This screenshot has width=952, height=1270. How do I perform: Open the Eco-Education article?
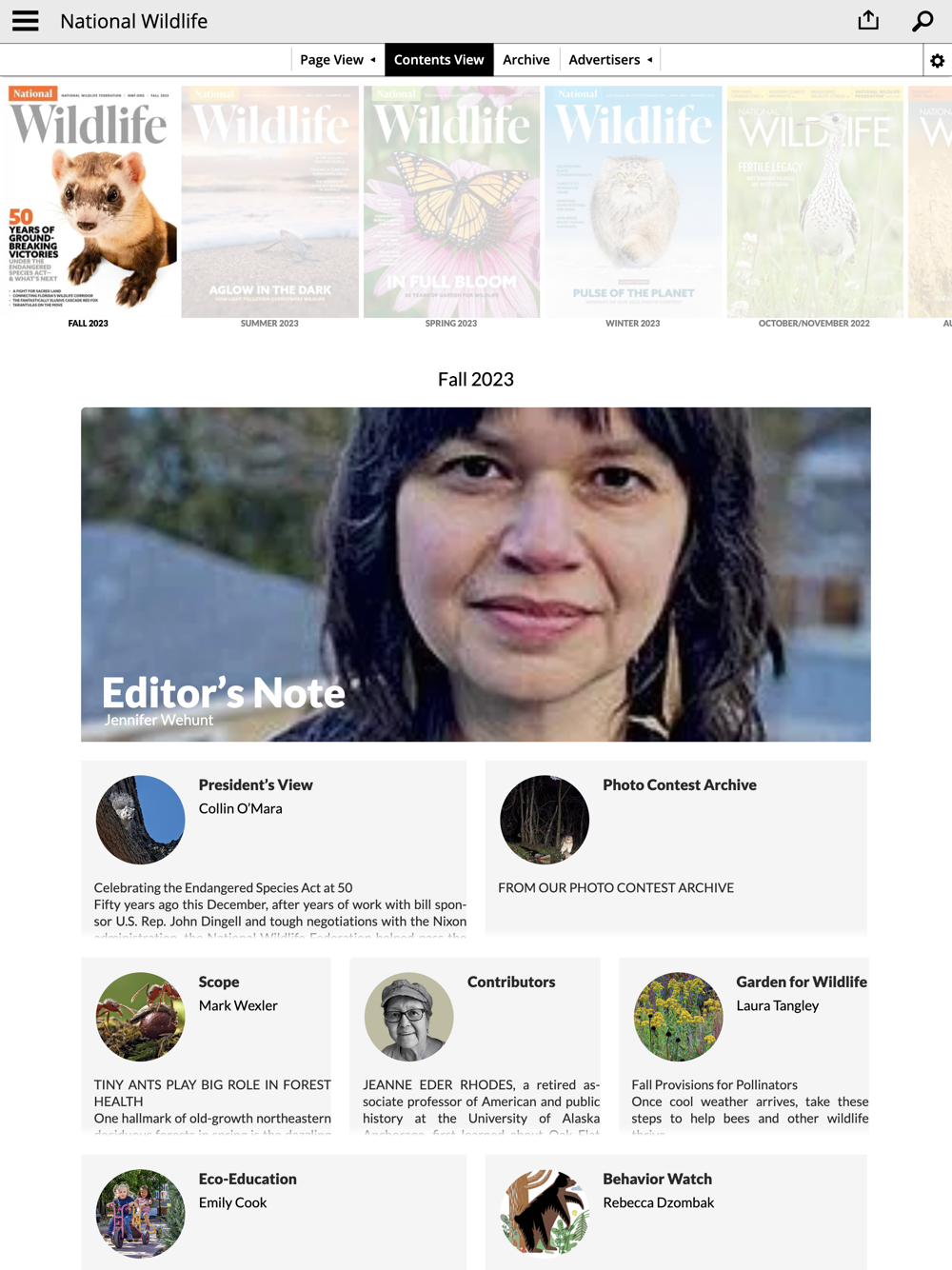[x=274, y=1212]
